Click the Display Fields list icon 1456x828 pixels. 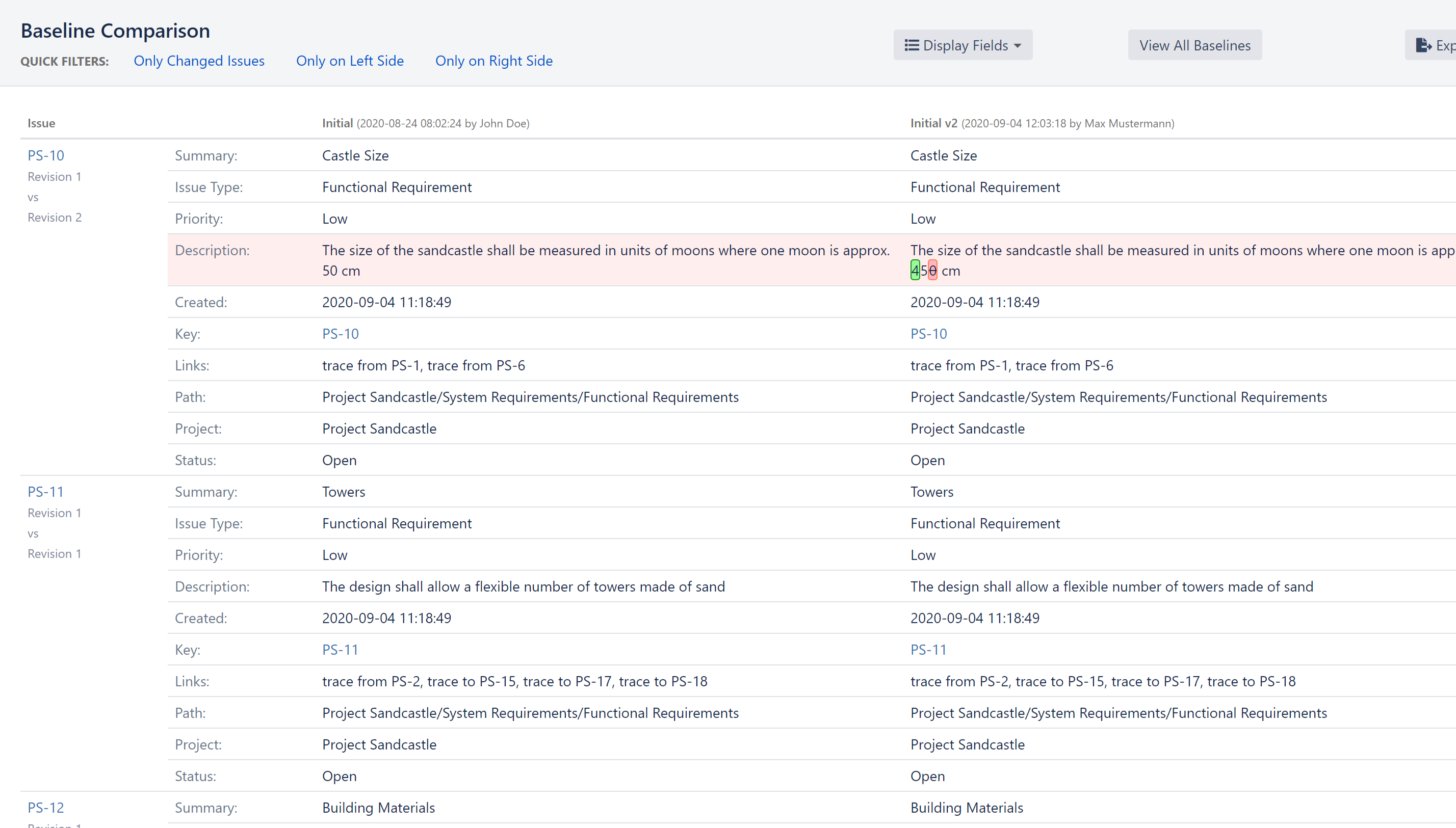[x=912, y=45]
